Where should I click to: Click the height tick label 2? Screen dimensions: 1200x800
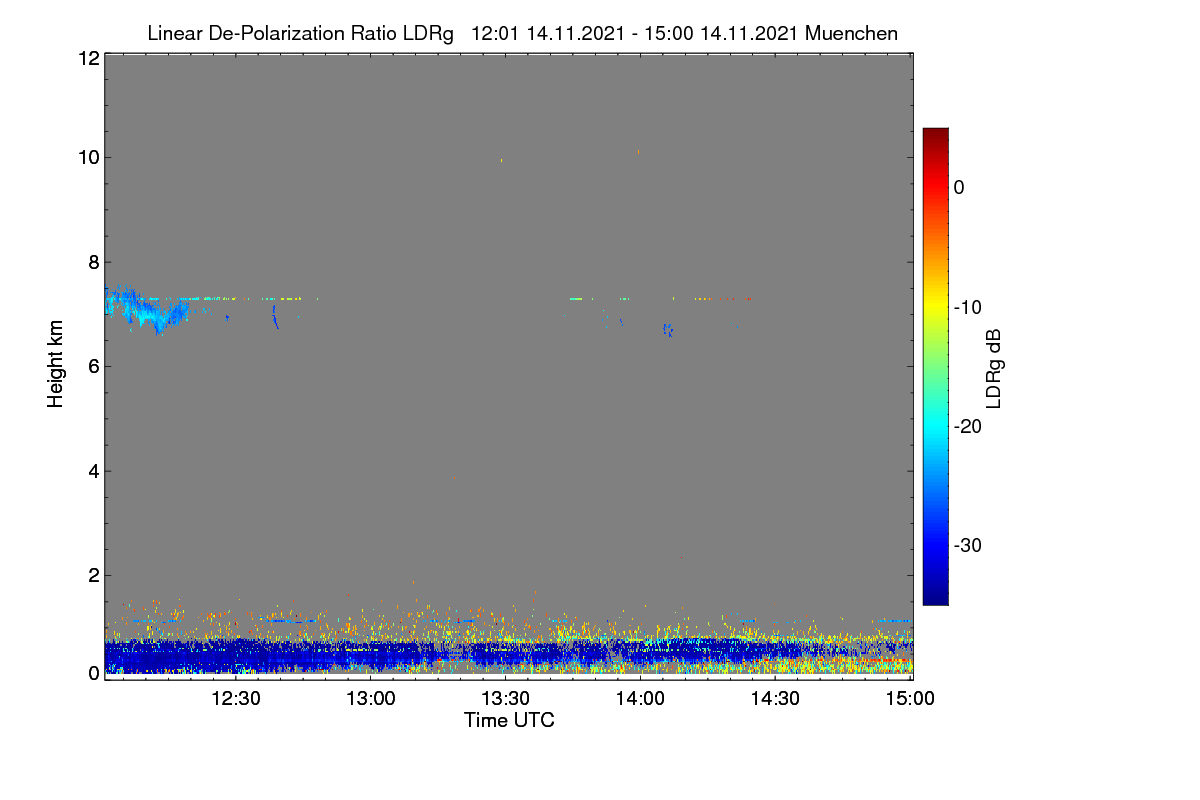(x=92, y=575)
